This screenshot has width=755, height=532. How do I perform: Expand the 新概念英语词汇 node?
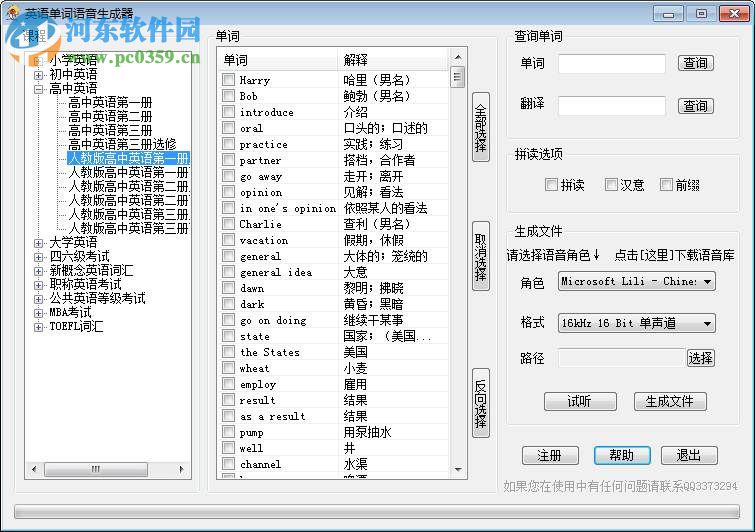point(39,271)
